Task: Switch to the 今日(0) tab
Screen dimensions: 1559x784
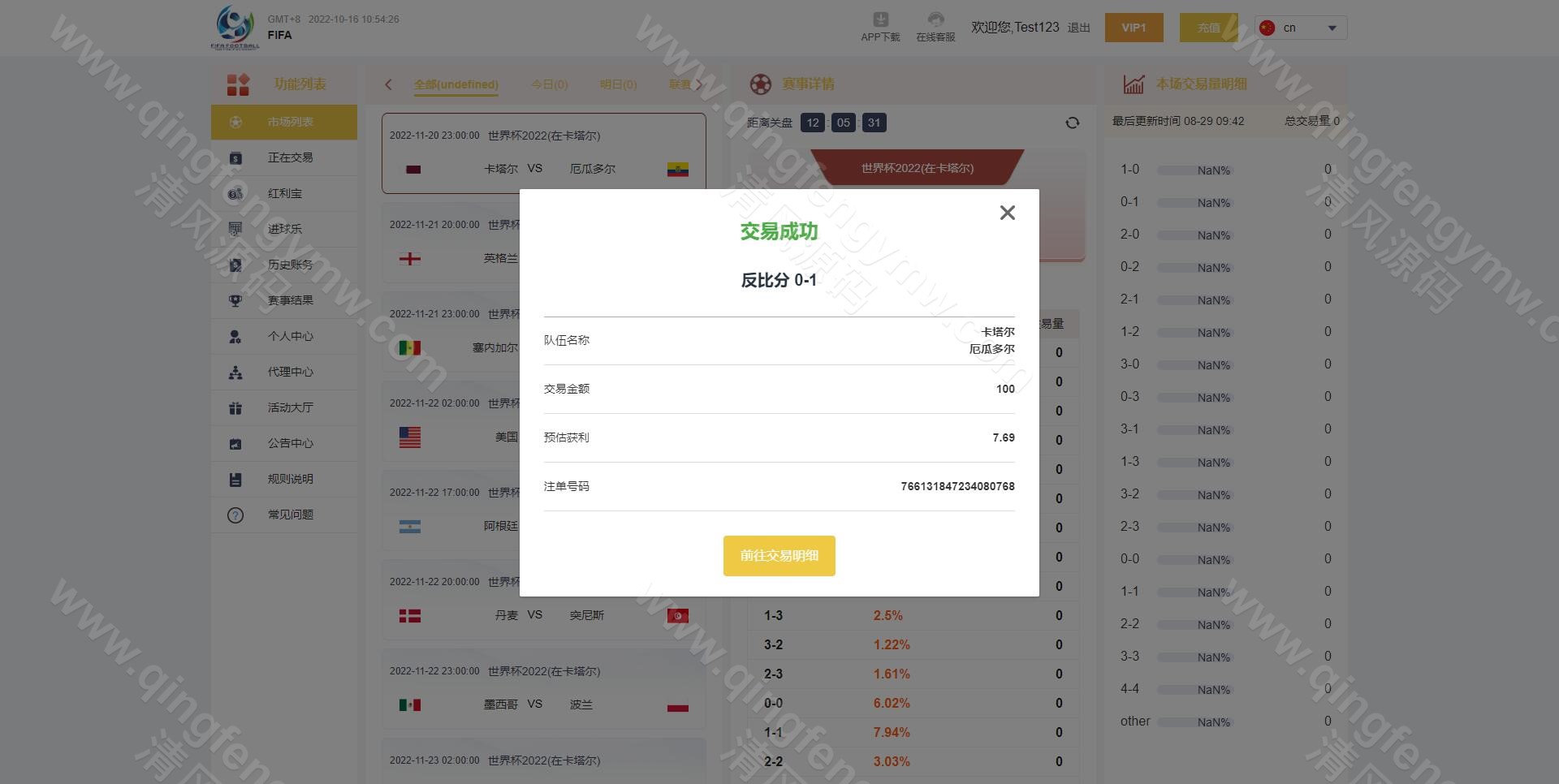Action: [549, 84]
